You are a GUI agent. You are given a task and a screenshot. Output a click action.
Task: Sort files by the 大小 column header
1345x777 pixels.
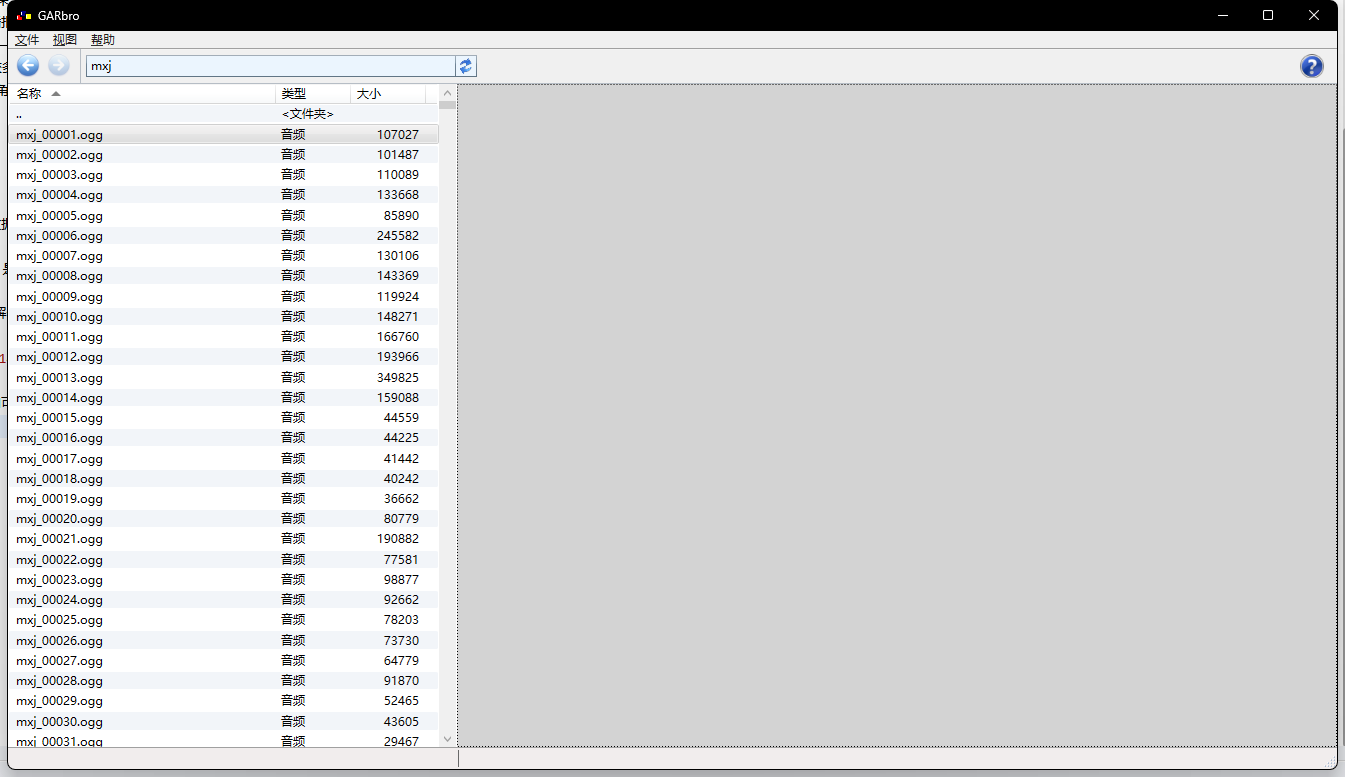[x=388, y=94]
